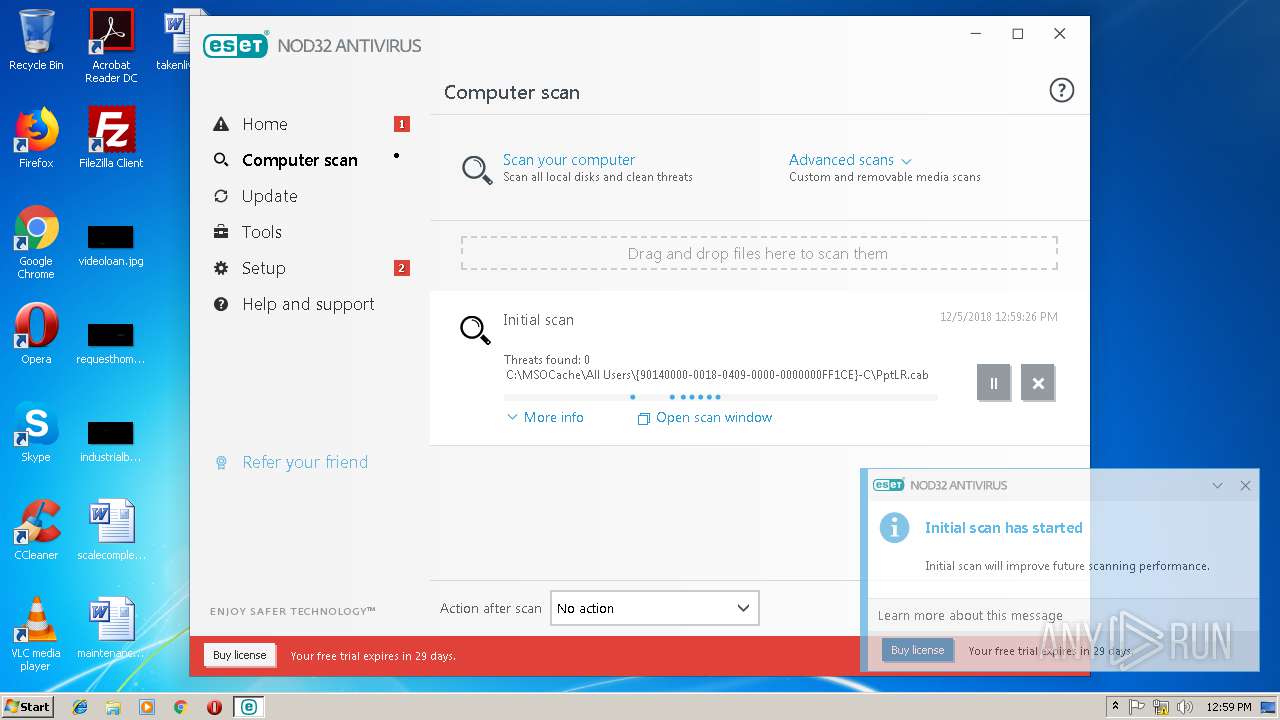Image resolution: width=1280 pixels, height=720 pixels.
Task: Click Refer your friend link
Action: (305, 462)
